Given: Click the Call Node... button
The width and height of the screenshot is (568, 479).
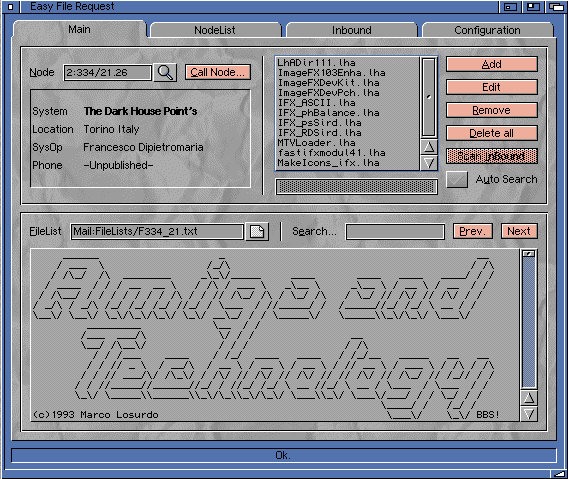Looking at the screenshot, I should tap(218, 72).
